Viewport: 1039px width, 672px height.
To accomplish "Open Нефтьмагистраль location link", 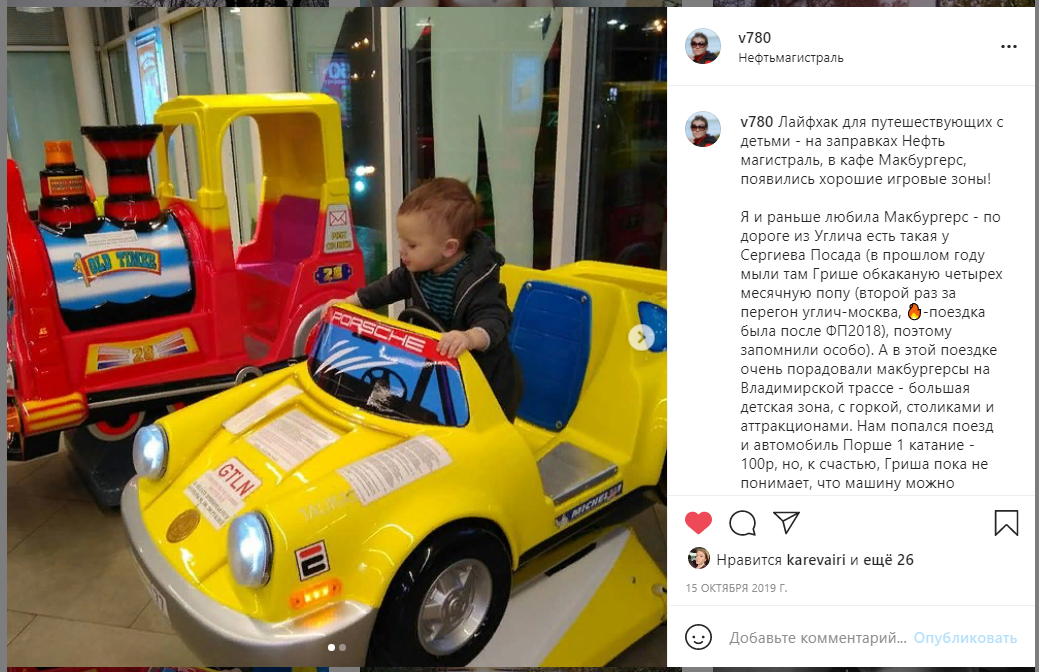I will (x=791, y=58).
